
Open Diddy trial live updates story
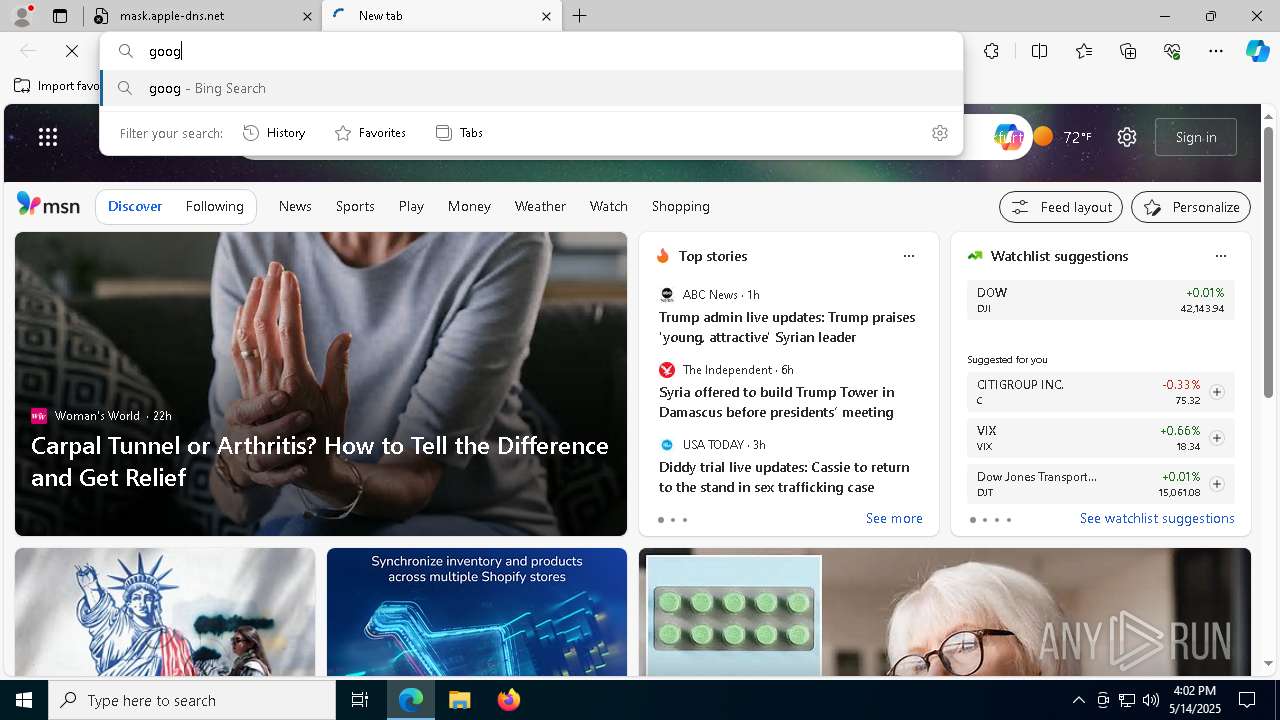click(785, 477)
